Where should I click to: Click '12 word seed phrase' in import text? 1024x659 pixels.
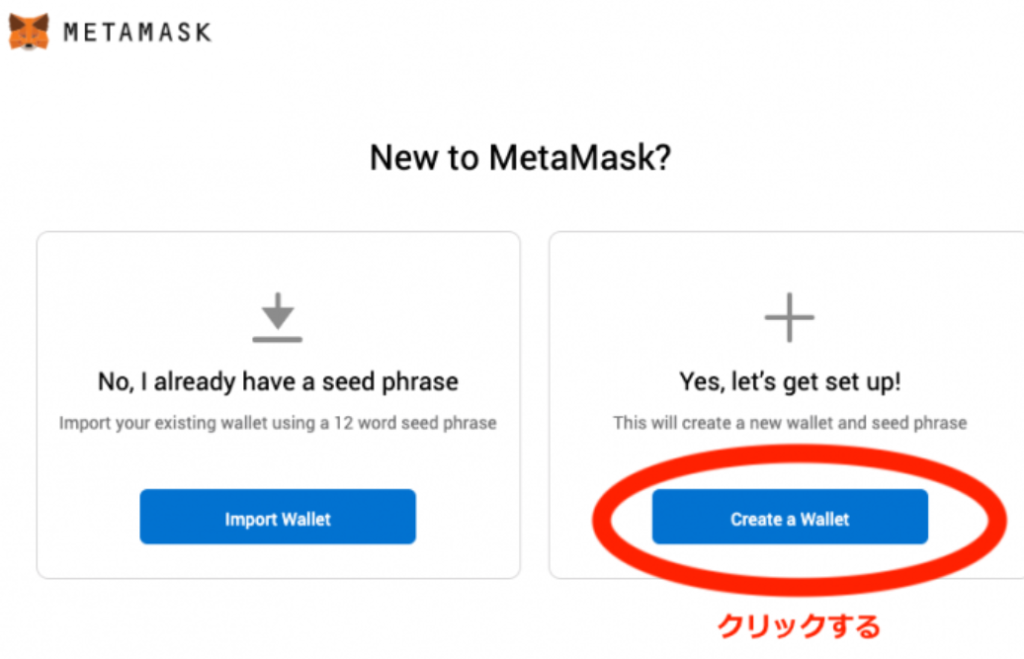[415, 423]
